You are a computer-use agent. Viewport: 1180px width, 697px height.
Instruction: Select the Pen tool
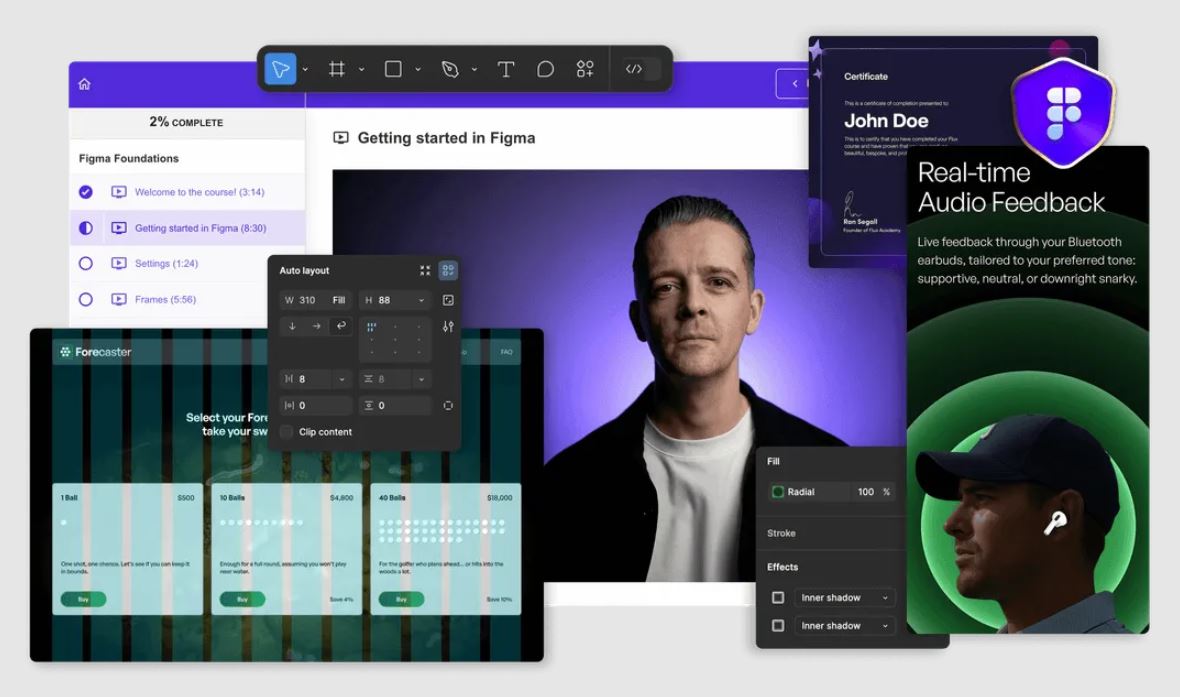click(450, 68)
